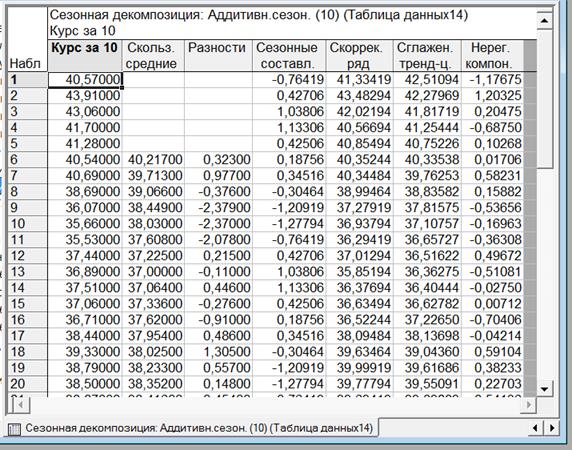Click horizontal scrollbar right arrow
Viewport: 572px width, 450px height.
528,404
